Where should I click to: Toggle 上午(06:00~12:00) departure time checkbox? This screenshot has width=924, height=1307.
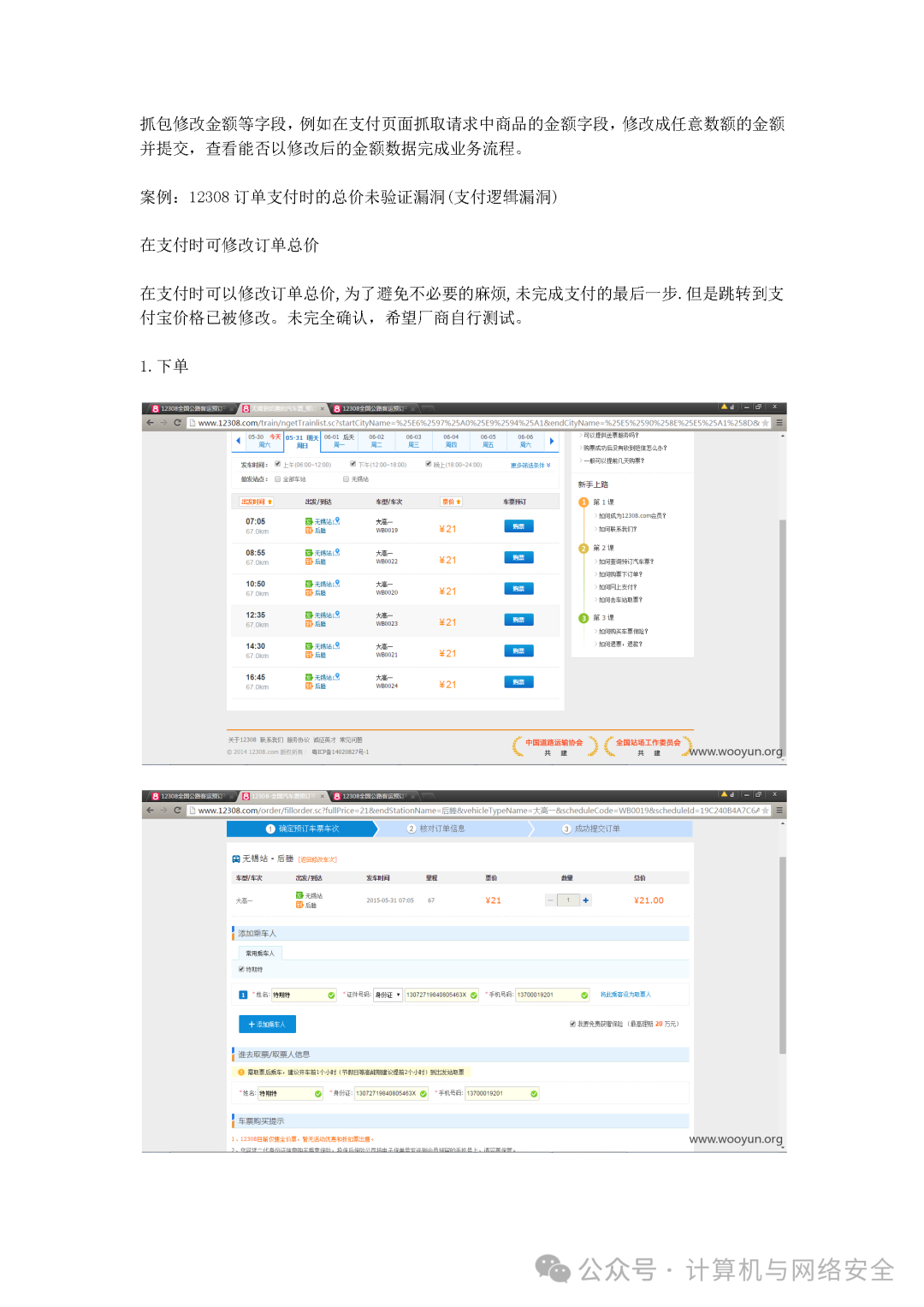[x=277, y=464]
